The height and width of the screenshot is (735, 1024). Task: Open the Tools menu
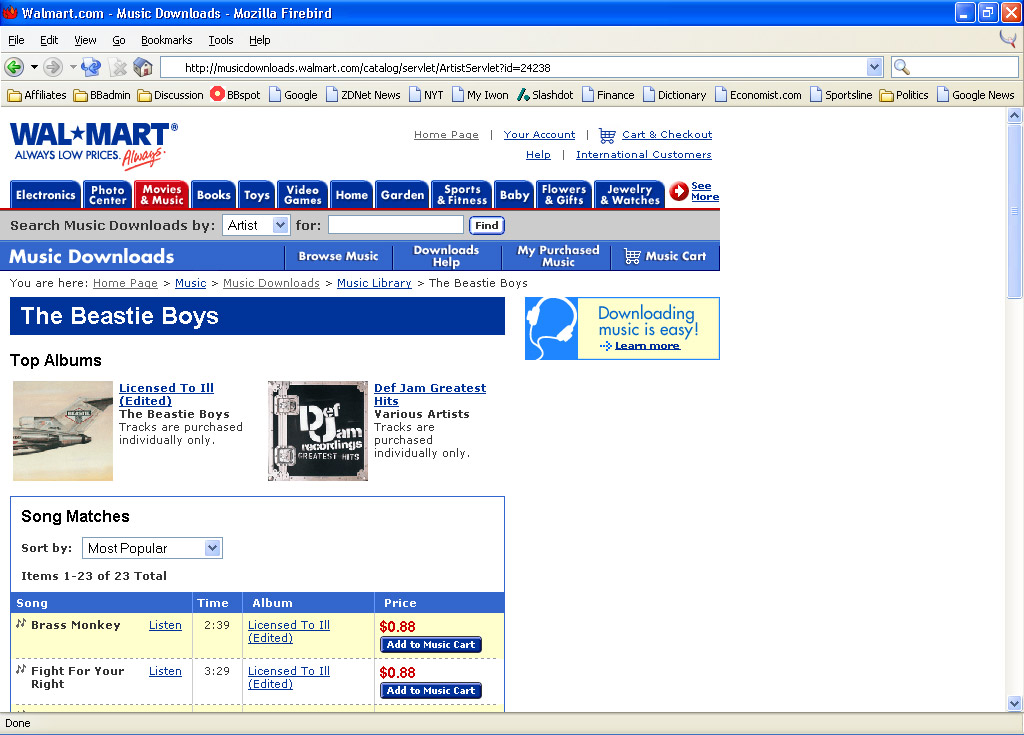pos(221,40)
